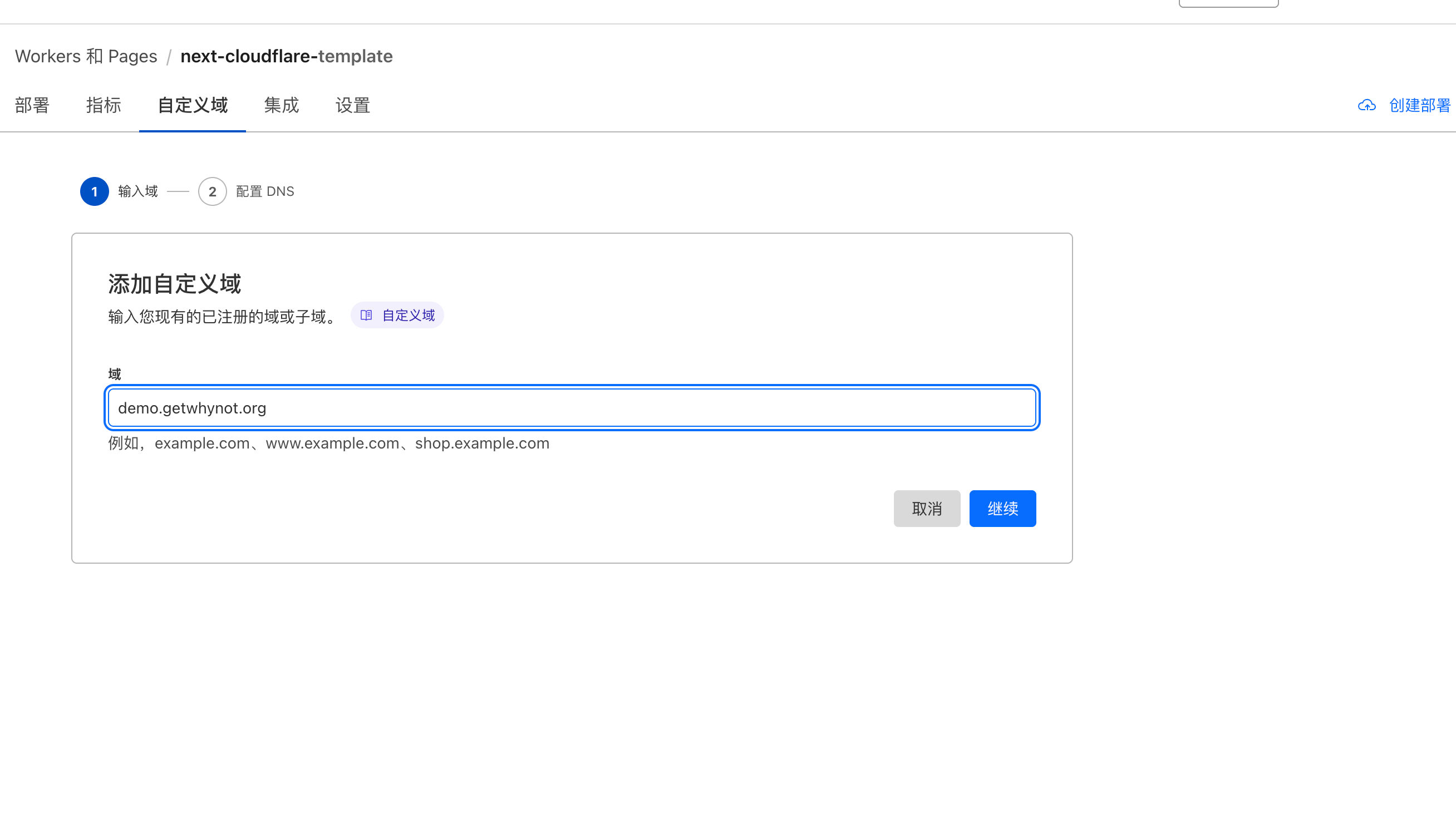Open the 集成 tab
The height and width of the screenshot is (818, 1456).
coord(281,106)
